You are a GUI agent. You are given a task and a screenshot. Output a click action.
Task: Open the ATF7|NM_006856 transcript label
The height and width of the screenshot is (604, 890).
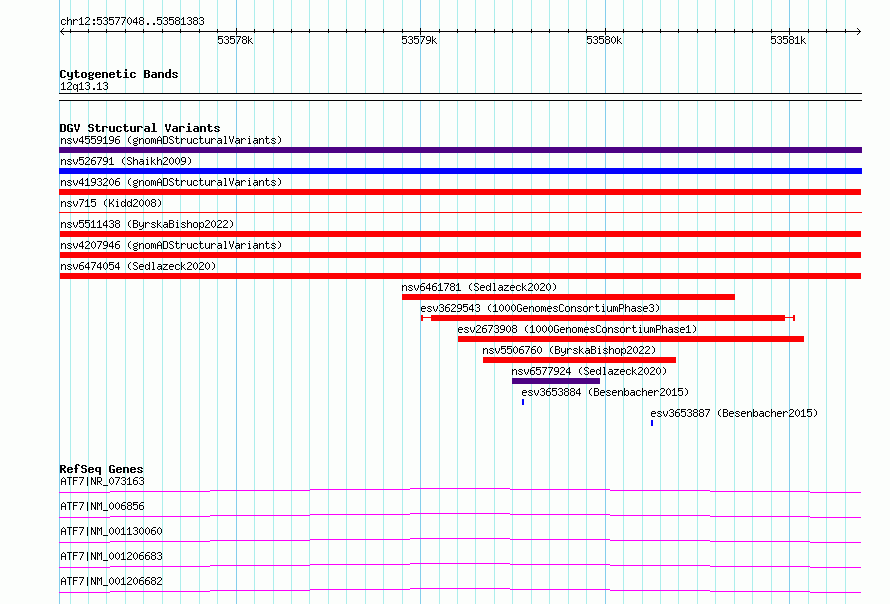click(x=102, y=506)
